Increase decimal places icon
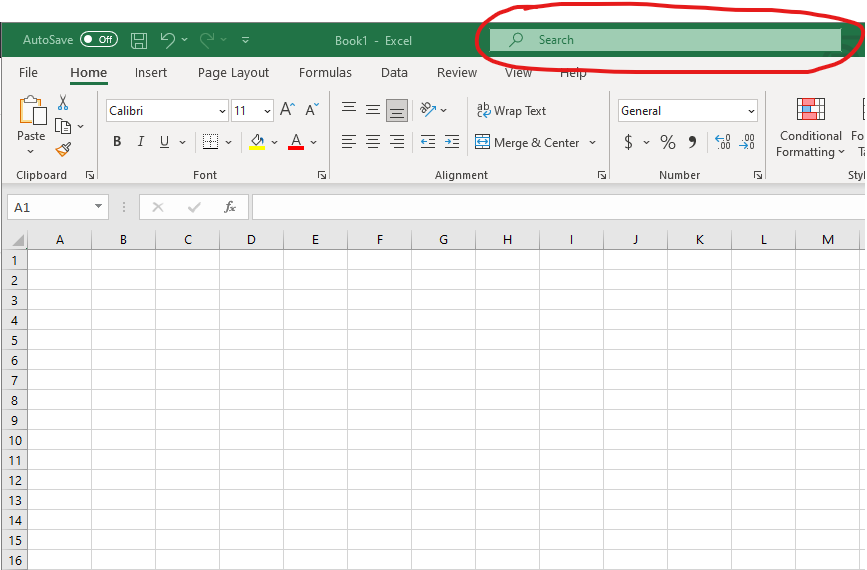Viewport: 867px width, 570px height. point(723,142)
